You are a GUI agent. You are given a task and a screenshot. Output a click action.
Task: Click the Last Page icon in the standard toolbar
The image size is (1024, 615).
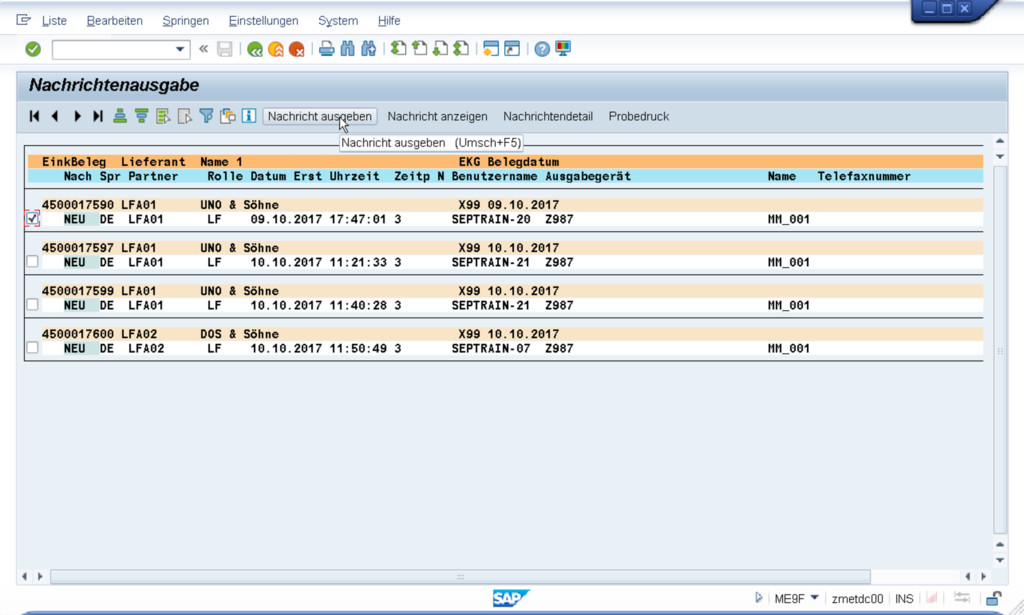pyautogui.click(x=461, y=49)
